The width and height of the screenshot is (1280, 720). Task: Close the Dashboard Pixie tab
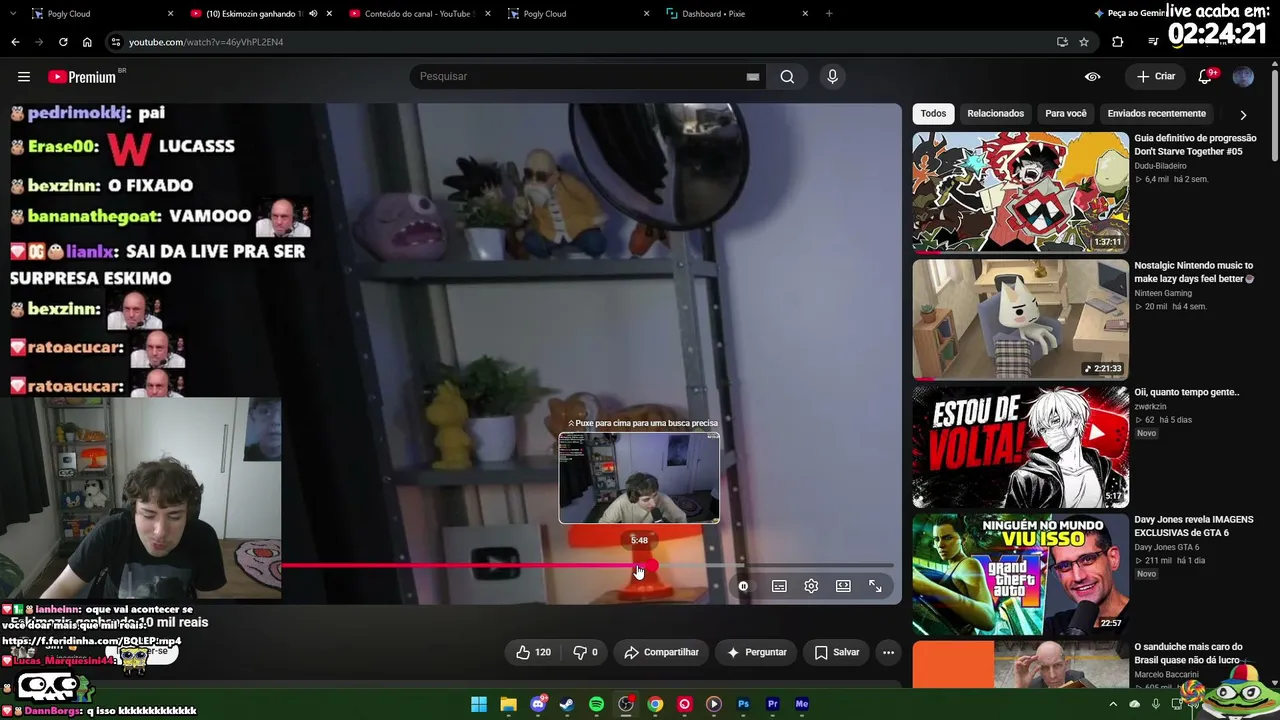pos(805,14)
